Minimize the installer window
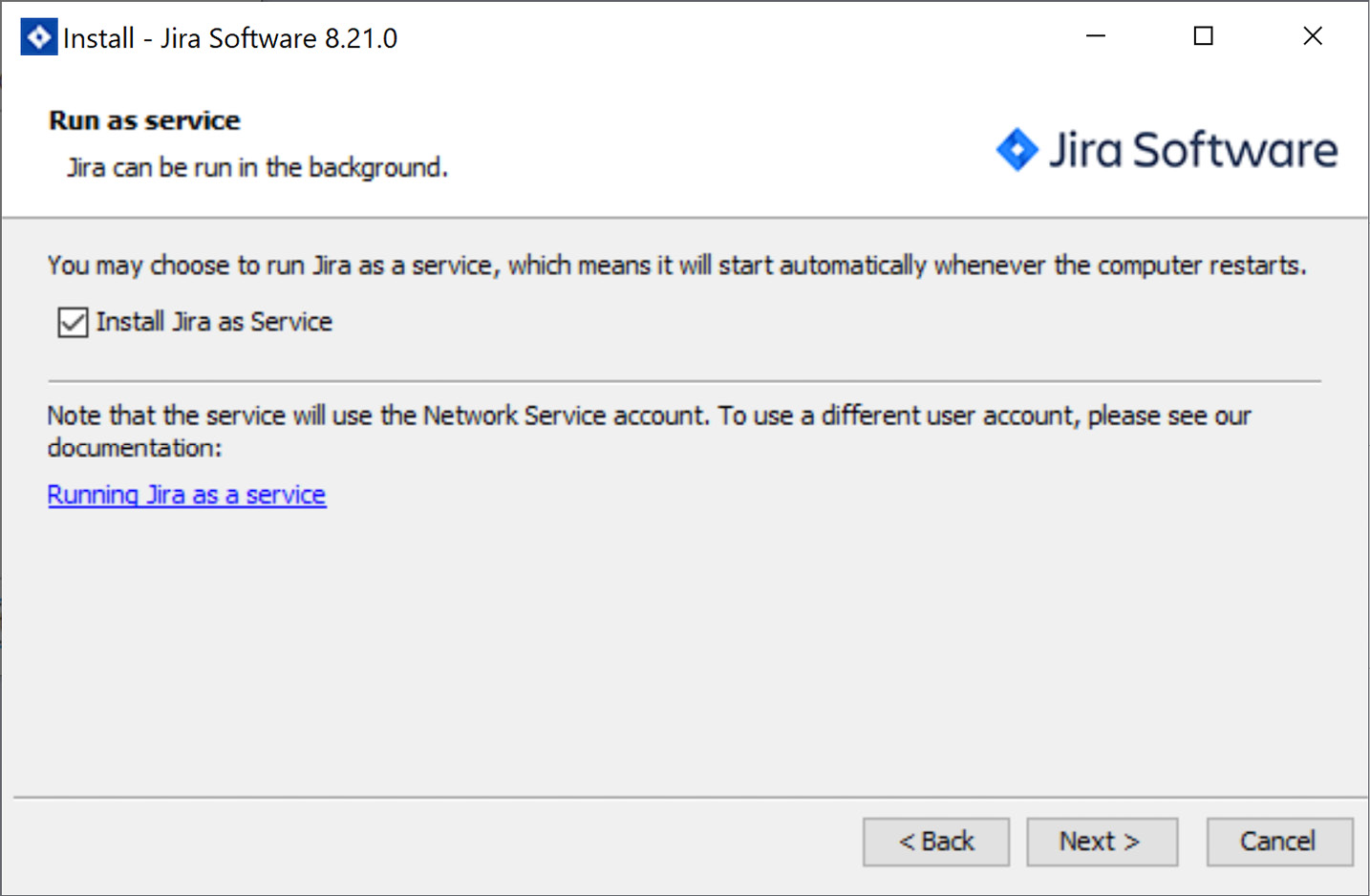 [x=1095, y=35]
